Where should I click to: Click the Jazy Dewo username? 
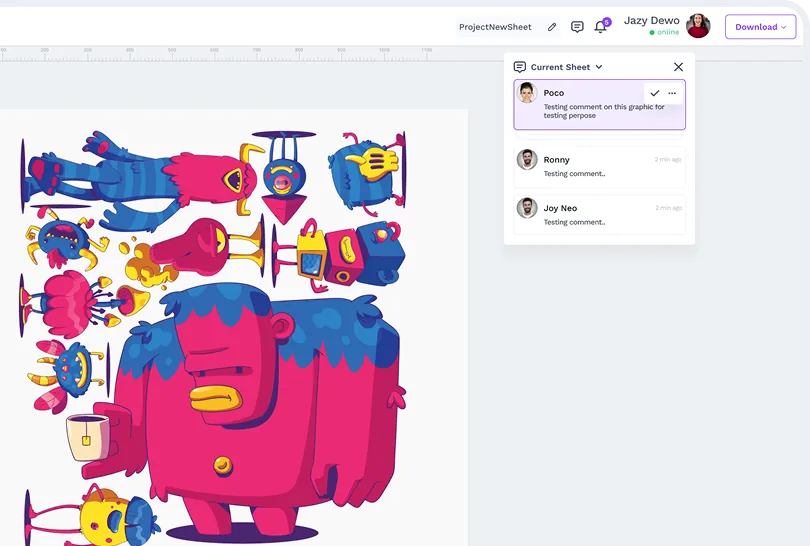(x=651, y=21)
